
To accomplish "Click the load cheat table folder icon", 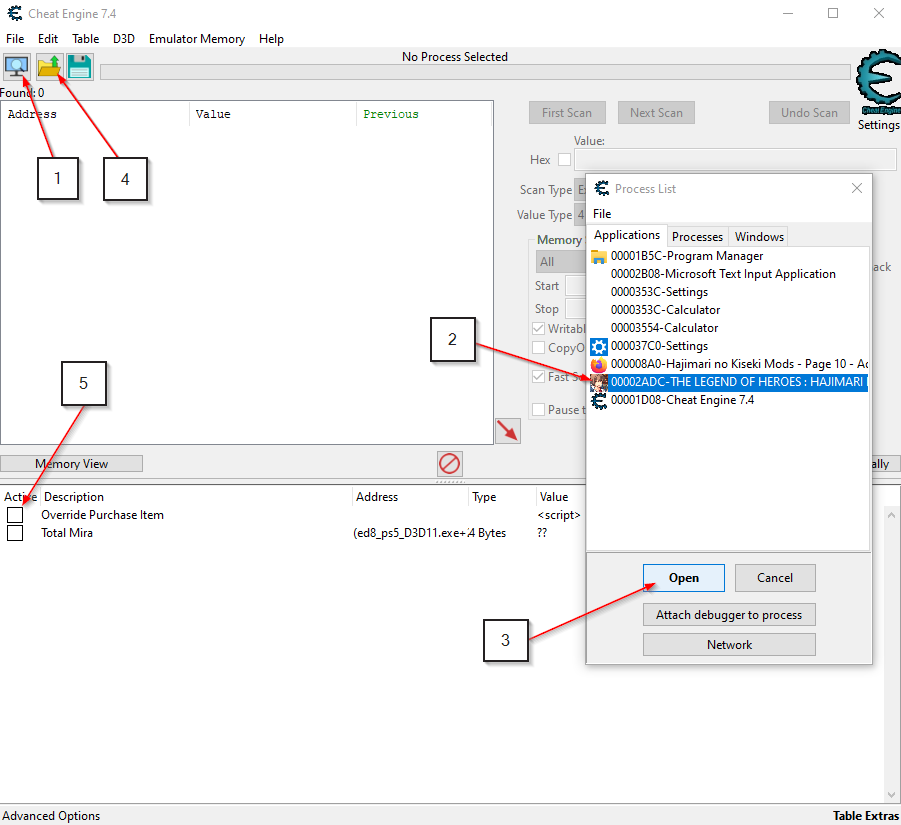I will pos(49,67).
